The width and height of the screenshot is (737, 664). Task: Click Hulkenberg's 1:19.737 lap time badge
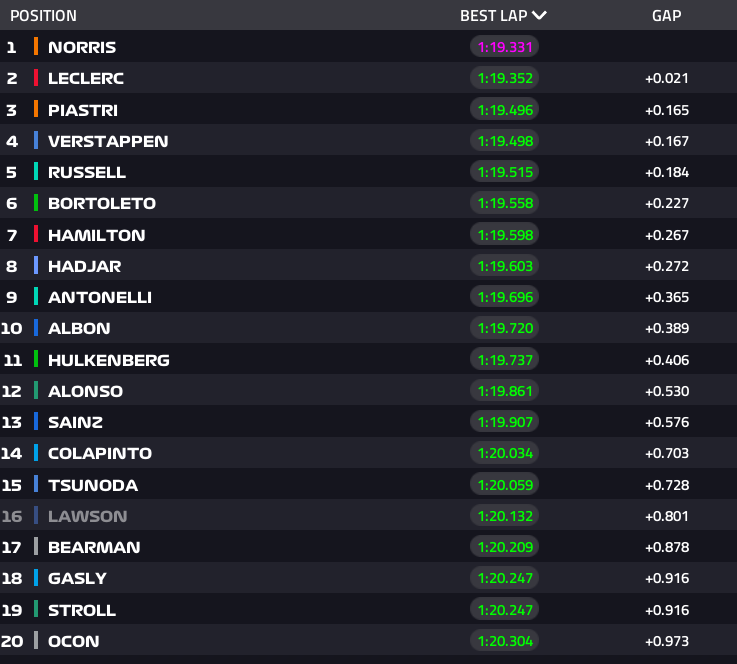point(504,360)
